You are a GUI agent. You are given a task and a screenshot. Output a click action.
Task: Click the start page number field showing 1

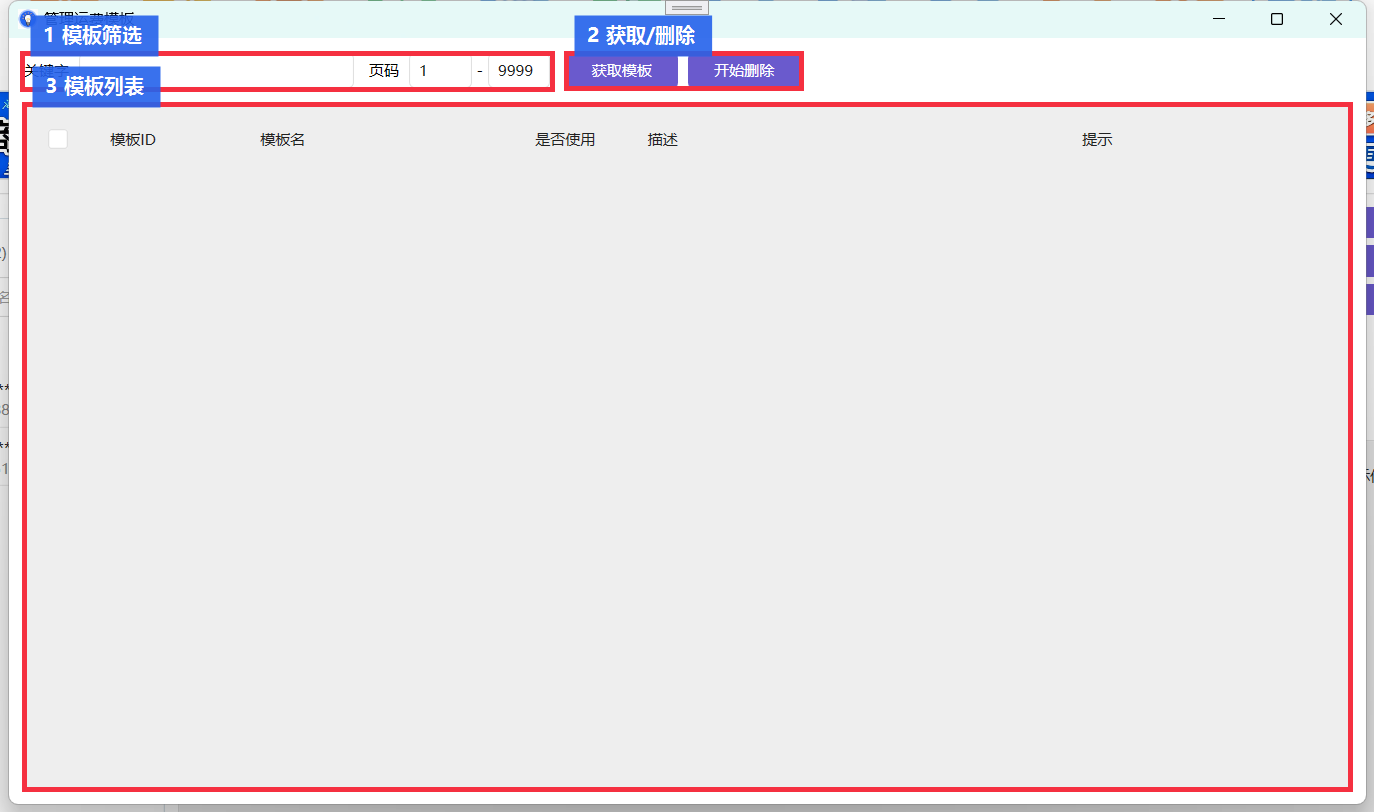coord(440,71)
